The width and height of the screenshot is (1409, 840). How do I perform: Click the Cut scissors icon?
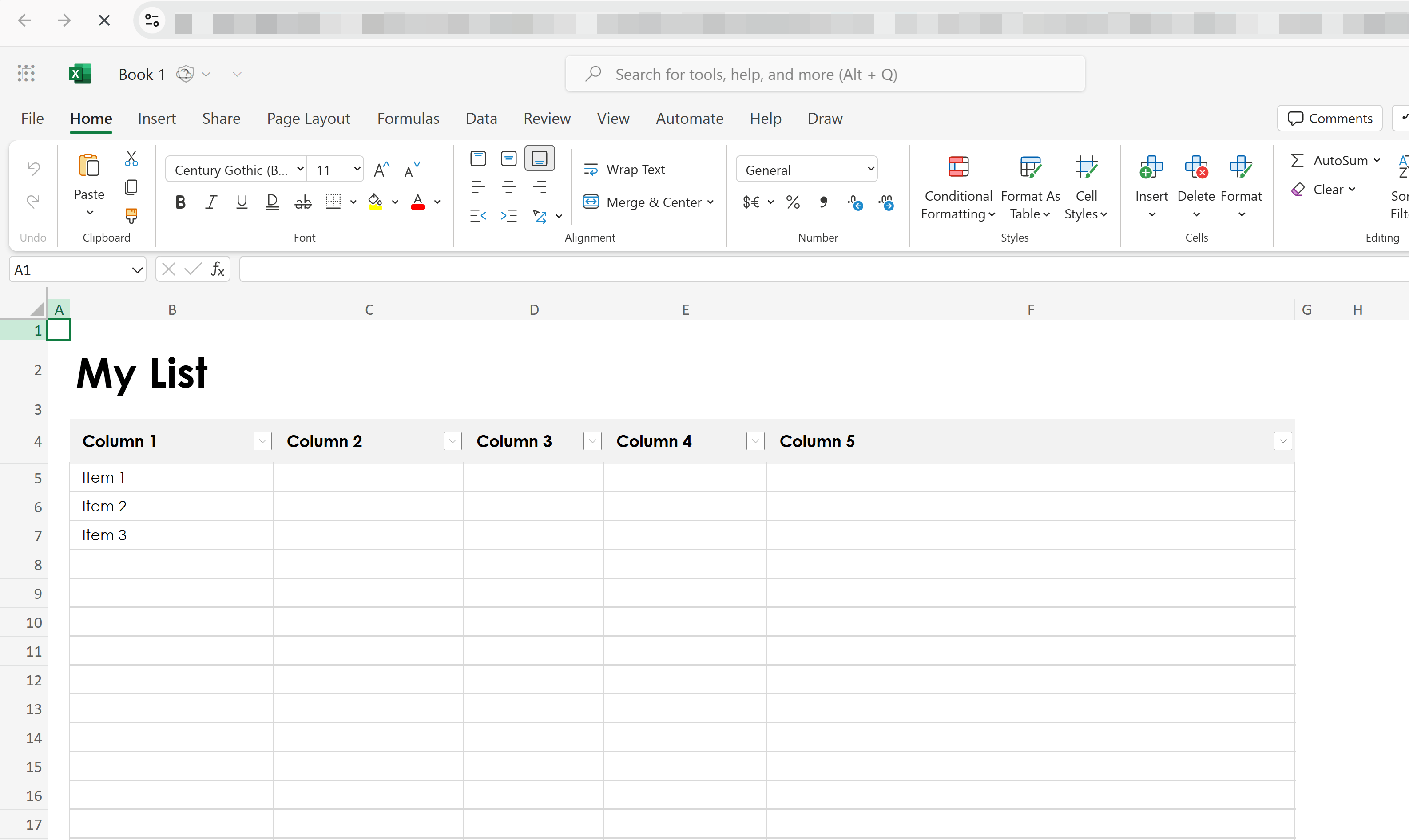click(x=131, y=158)
